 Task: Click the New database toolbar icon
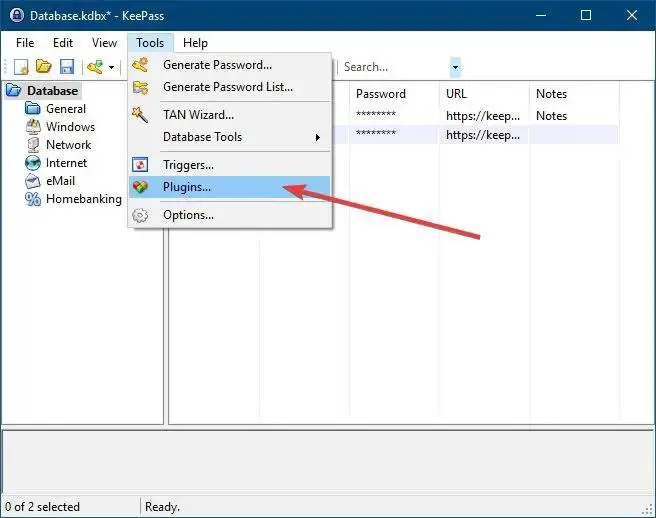click(x=21, y=67)
